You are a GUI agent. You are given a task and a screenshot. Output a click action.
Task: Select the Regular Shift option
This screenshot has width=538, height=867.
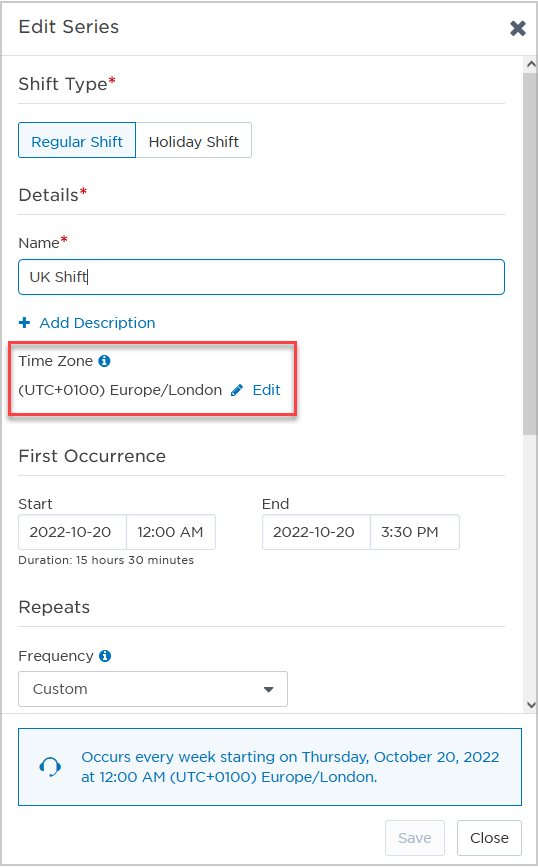pyautogui.click(x=77, y=140)
